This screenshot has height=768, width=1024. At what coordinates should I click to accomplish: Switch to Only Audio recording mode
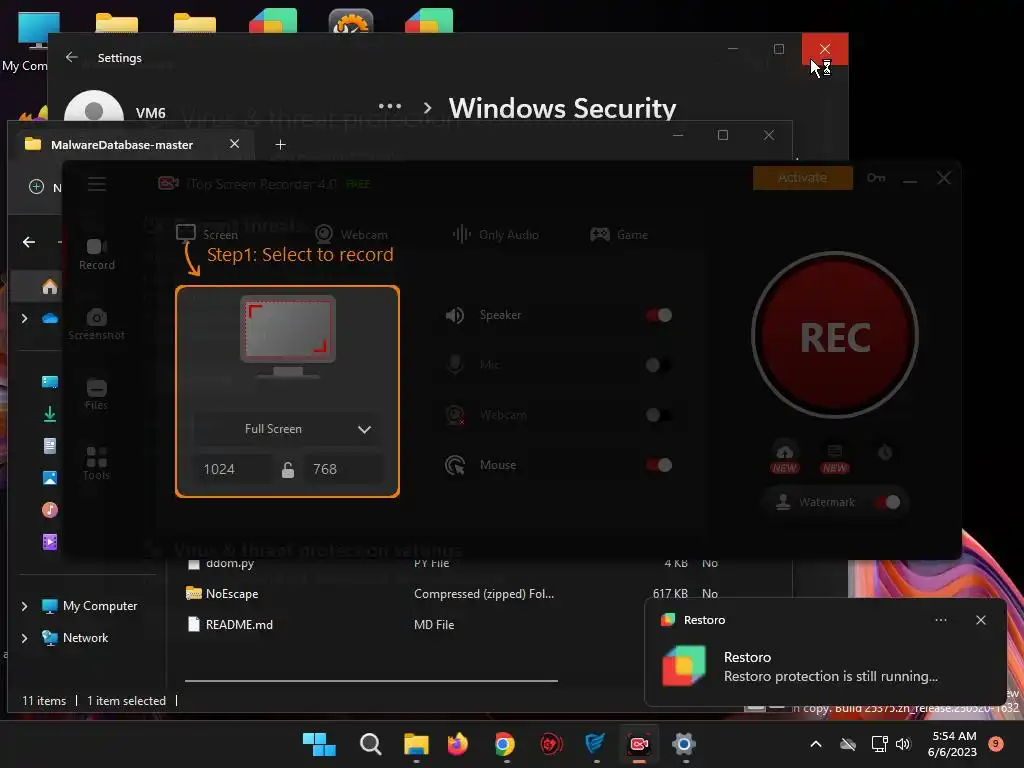pos(496,234)
